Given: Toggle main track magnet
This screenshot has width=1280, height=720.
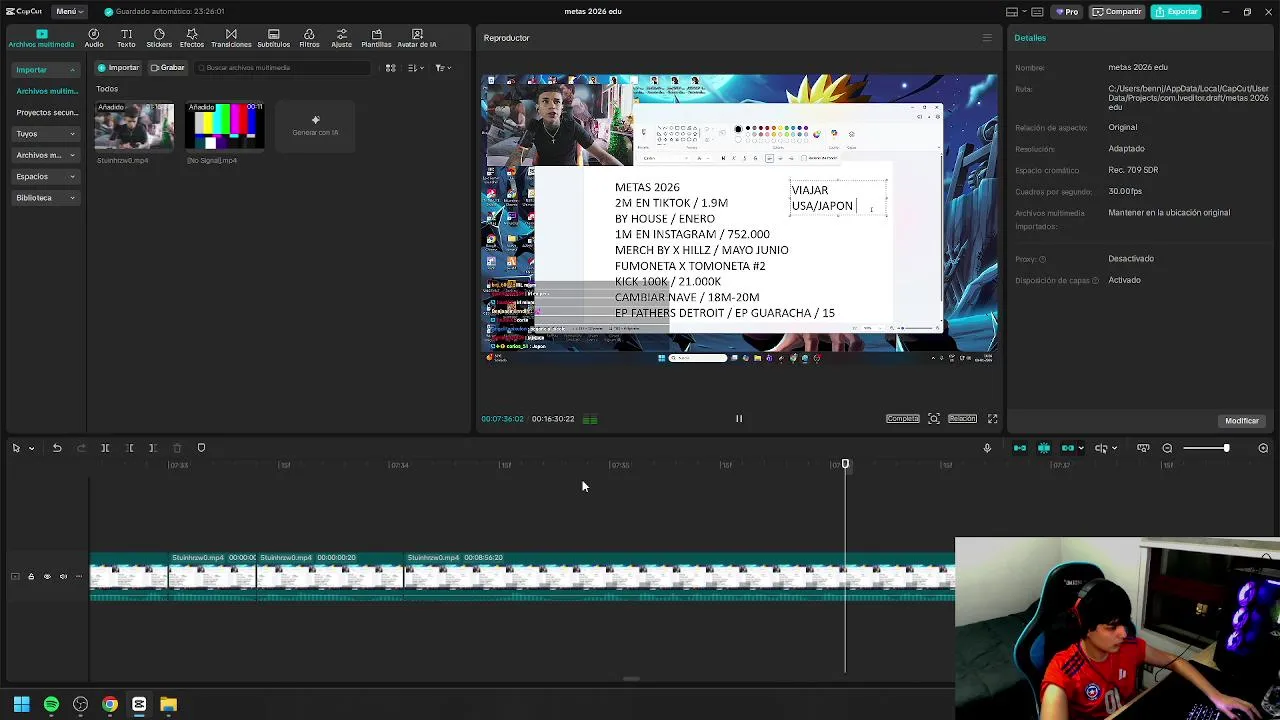Looking at the screenshot, I should (x=1020, y=448).
